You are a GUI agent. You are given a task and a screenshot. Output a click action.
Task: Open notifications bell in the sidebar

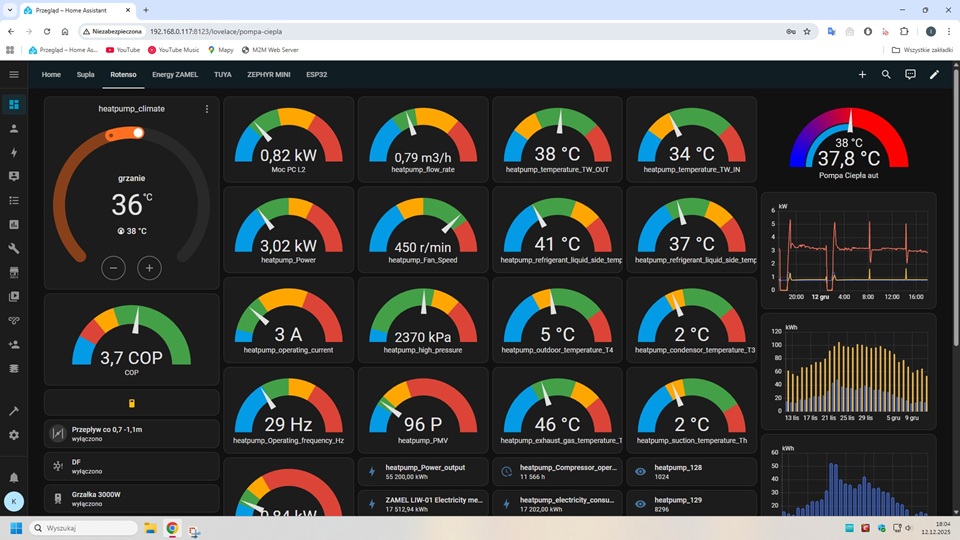14,478
